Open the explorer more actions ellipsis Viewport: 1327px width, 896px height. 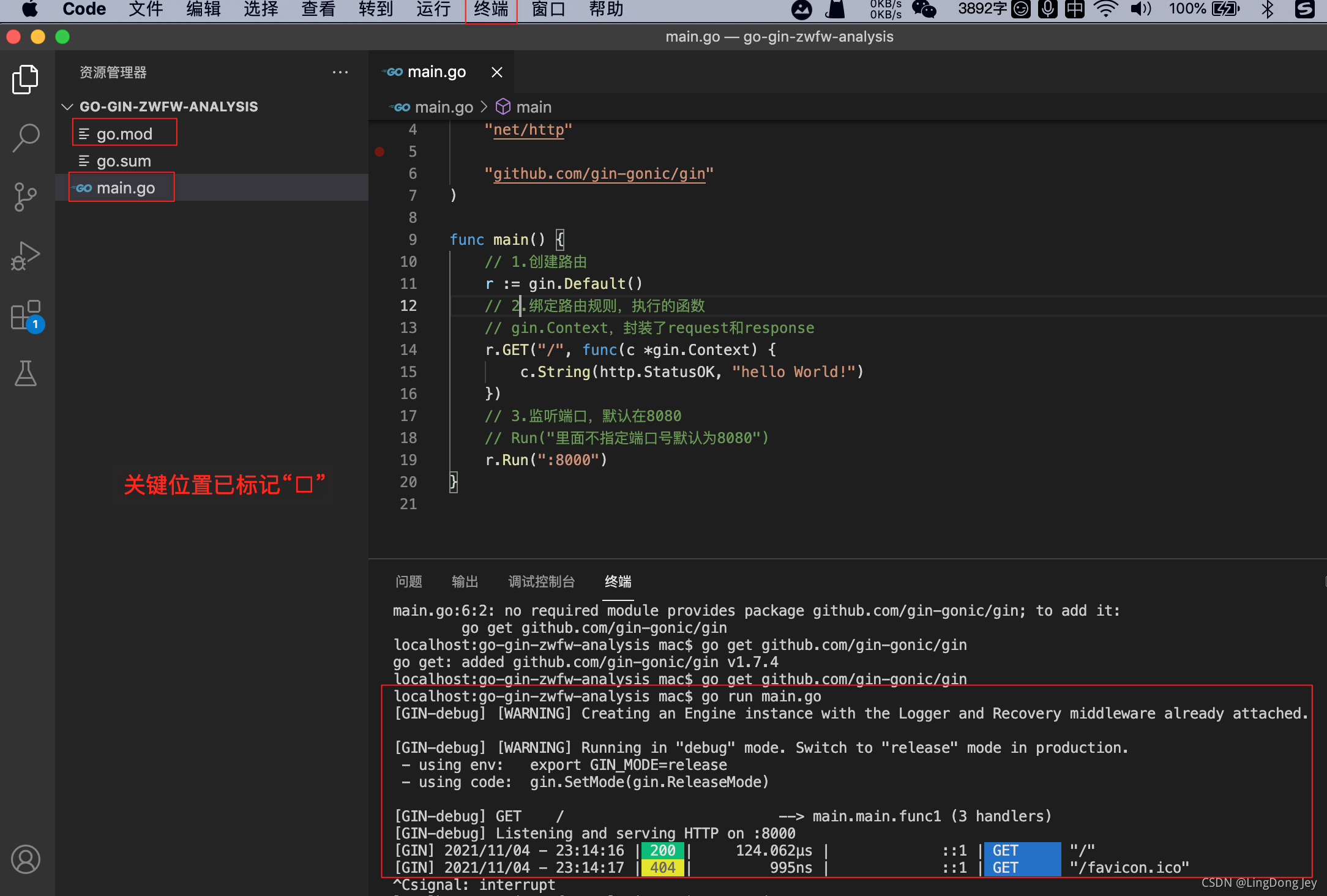(x=340, y=72)
